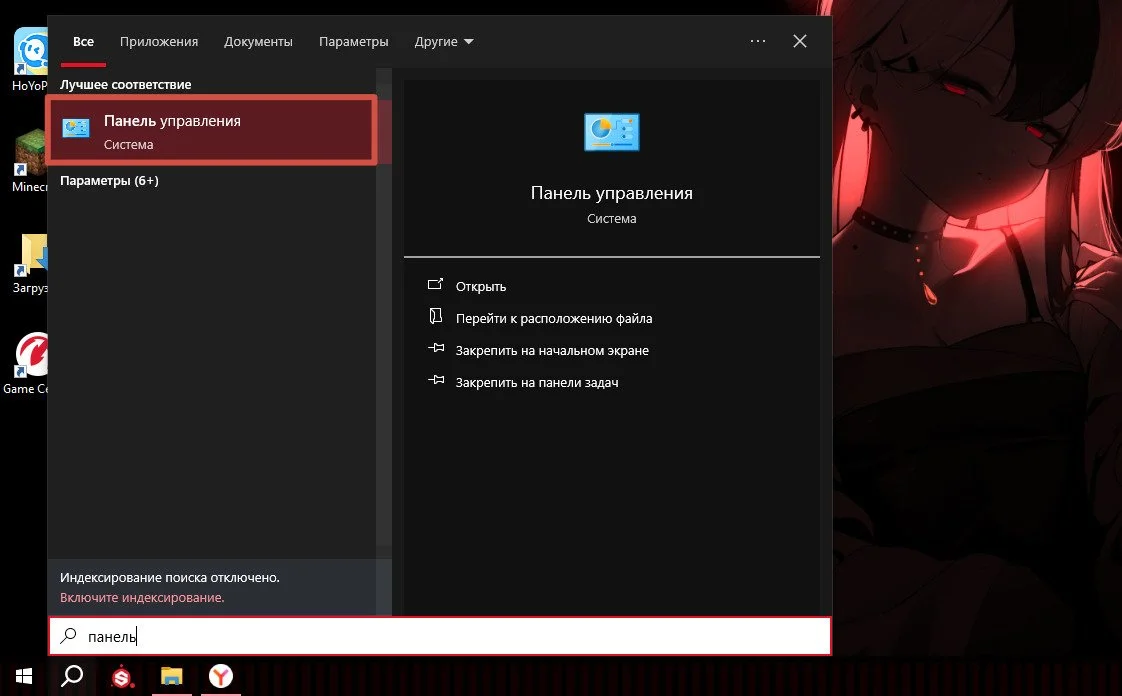Expand the Другие dropdown filter
The height and width of the screenshot is (696, 1122).
click(444, 41)
